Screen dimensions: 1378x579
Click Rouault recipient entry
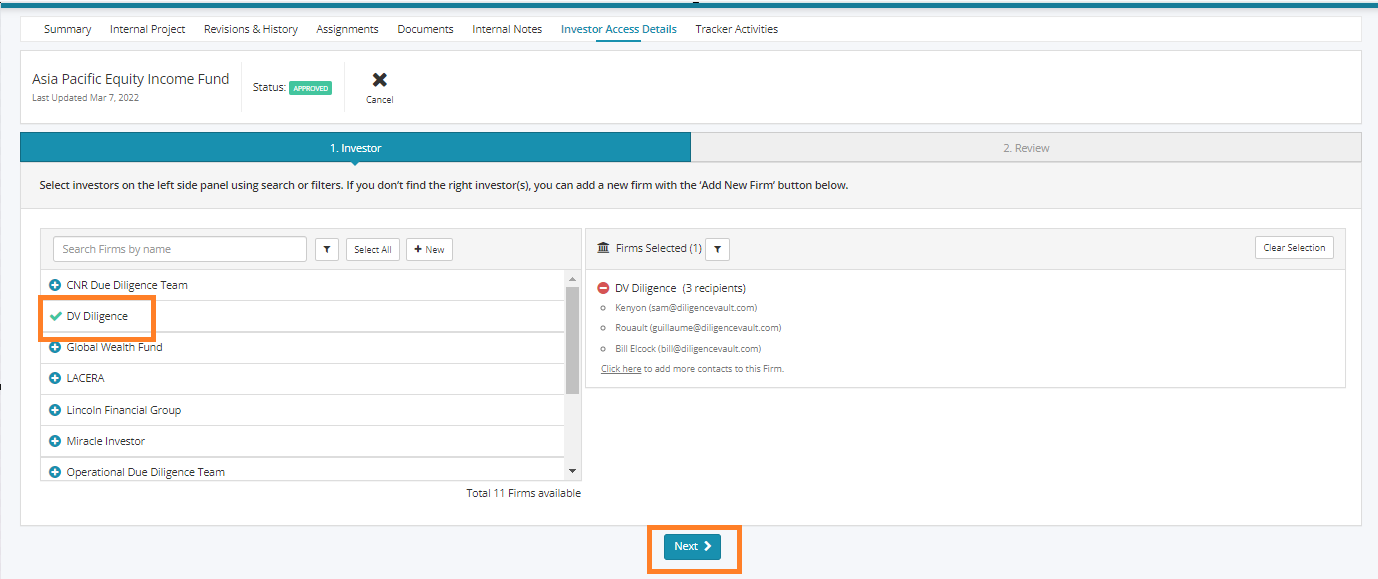coord(698,328)
